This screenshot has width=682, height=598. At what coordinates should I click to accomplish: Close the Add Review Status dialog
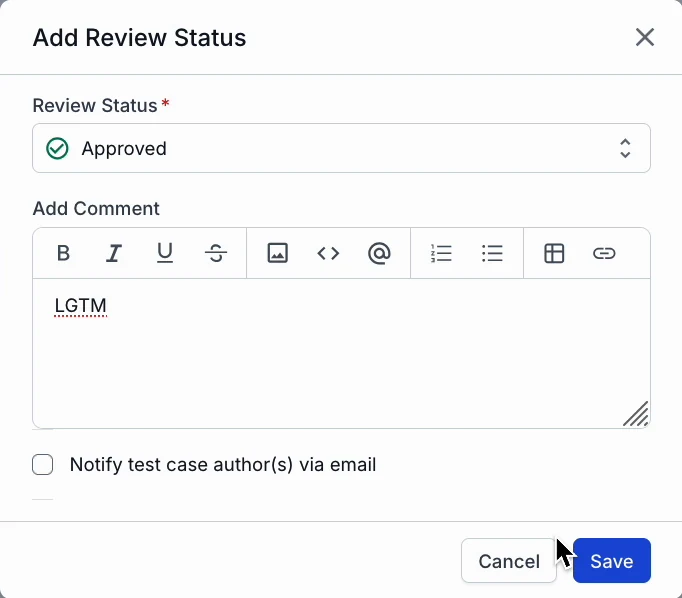[645, 37]
